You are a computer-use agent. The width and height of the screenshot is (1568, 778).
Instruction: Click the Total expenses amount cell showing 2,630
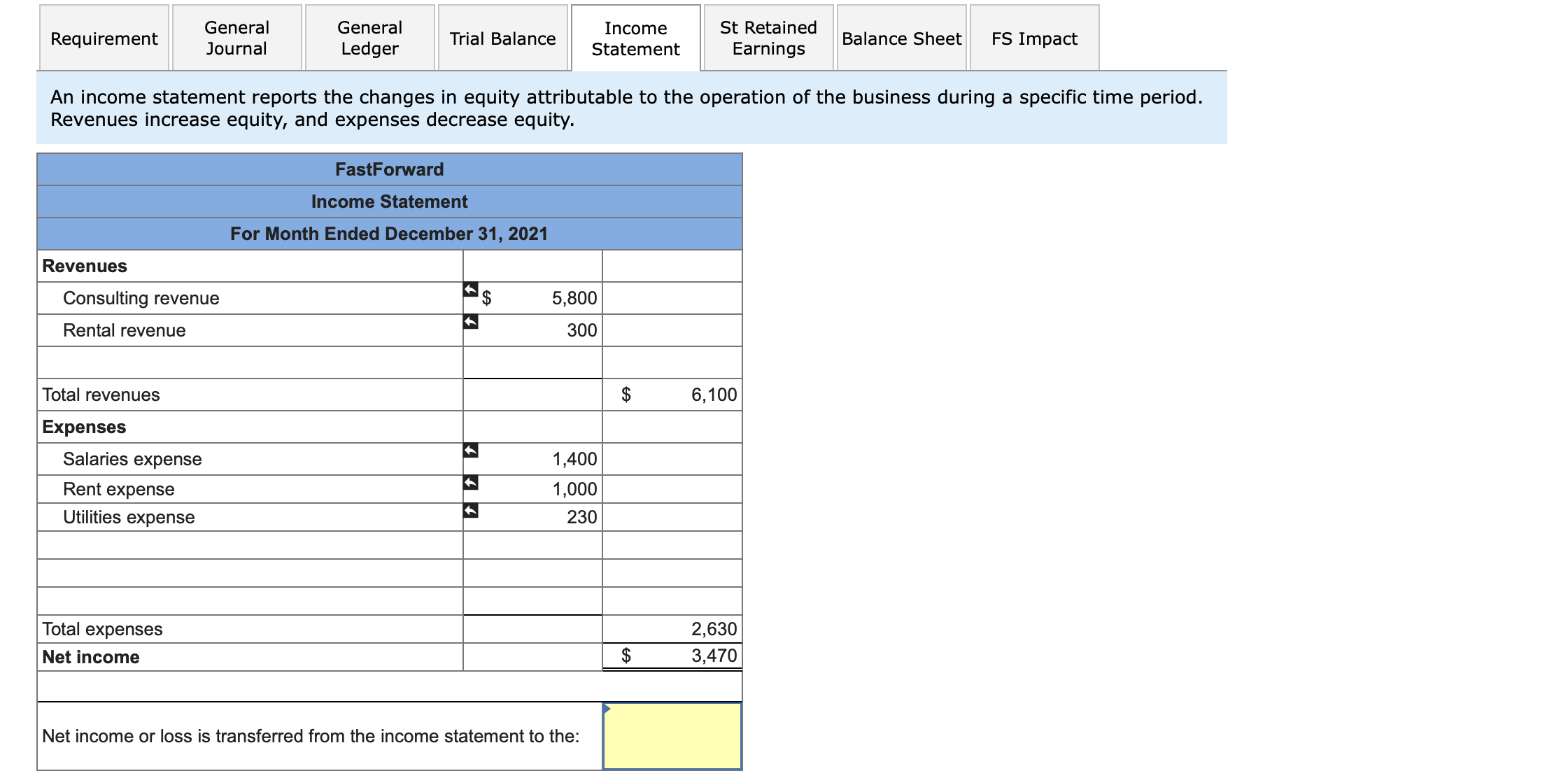671,628
